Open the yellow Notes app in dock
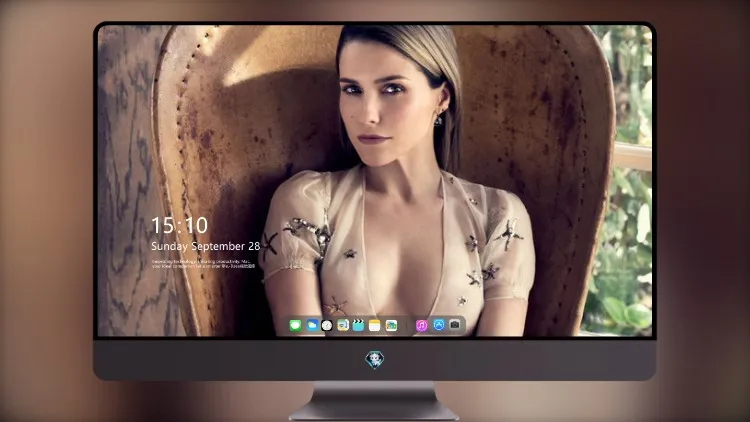Image resolution: width=750 pixels, height=422 pixels. coord(375,326)
